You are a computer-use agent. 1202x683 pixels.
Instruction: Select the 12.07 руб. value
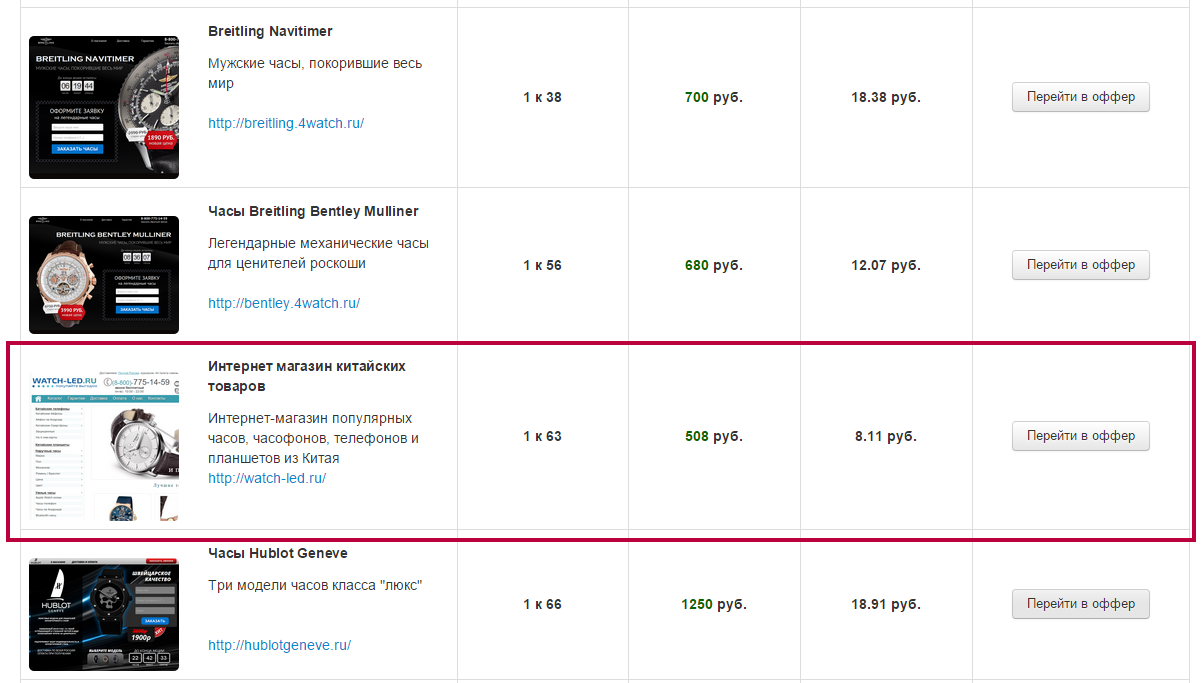[x=885, y=265]
